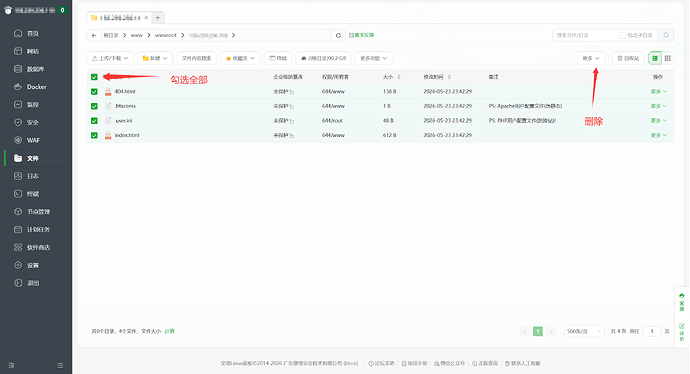The width and height of the screenshot is (690, 374).
Task: Open the 回收站 recycle bin
Action: click(x=628, y=58)
